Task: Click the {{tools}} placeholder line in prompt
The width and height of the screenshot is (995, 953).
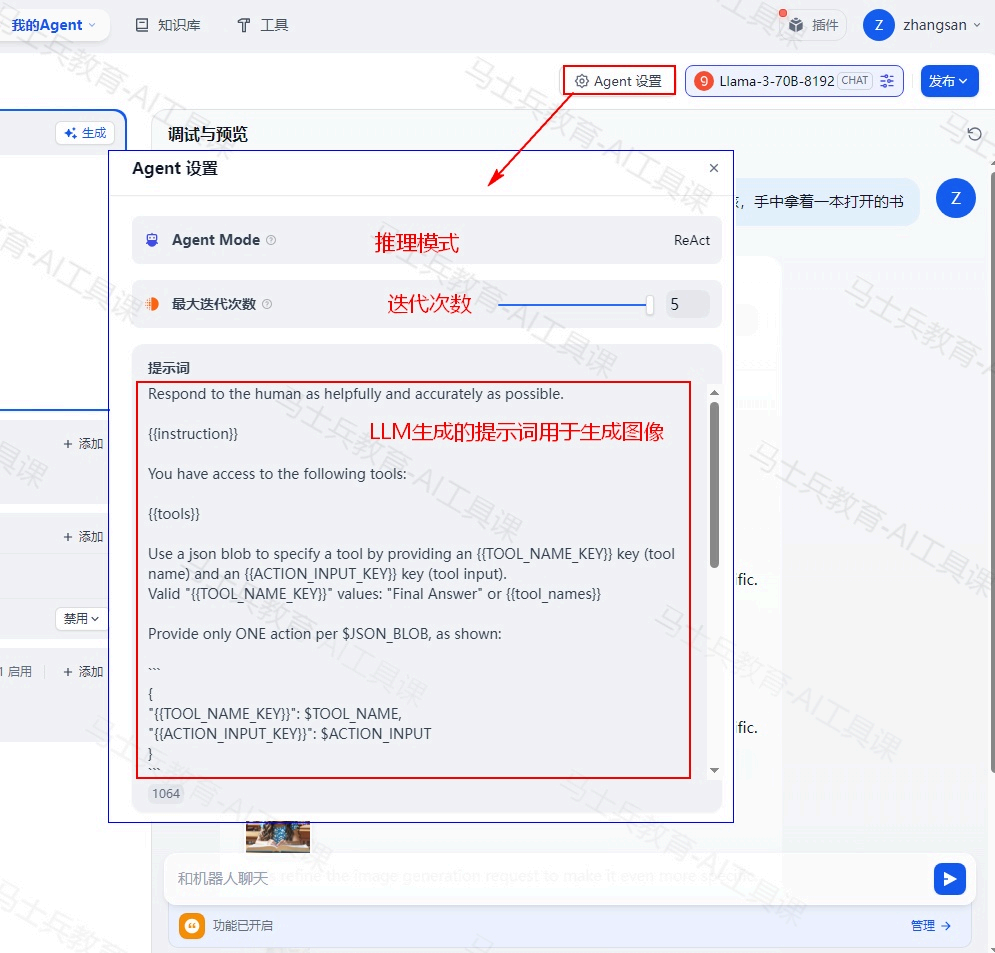Action: click(174, 514)
